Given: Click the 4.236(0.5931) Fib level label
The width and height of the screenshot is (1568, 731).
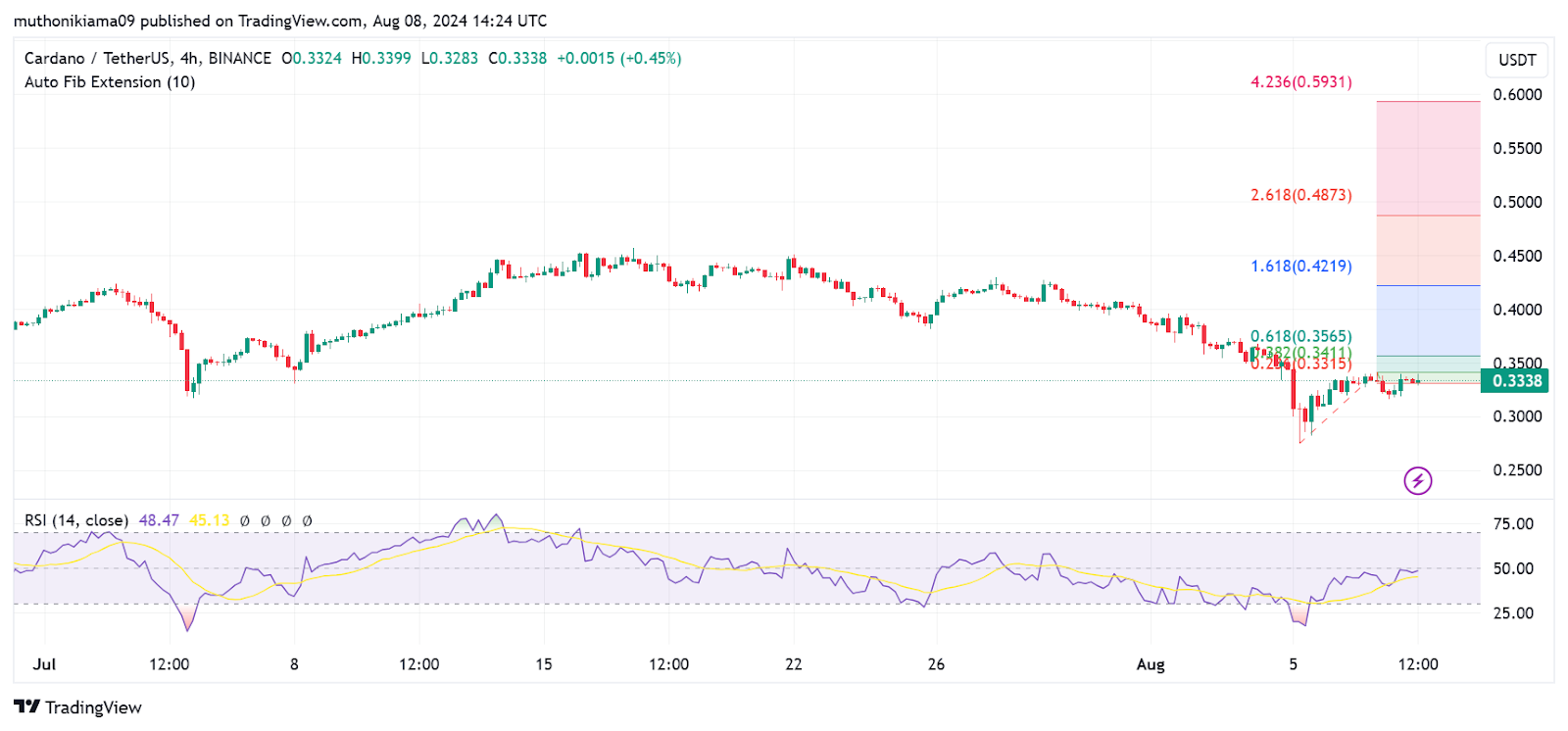Looking at the screenshot, I should coord(1301,82).
